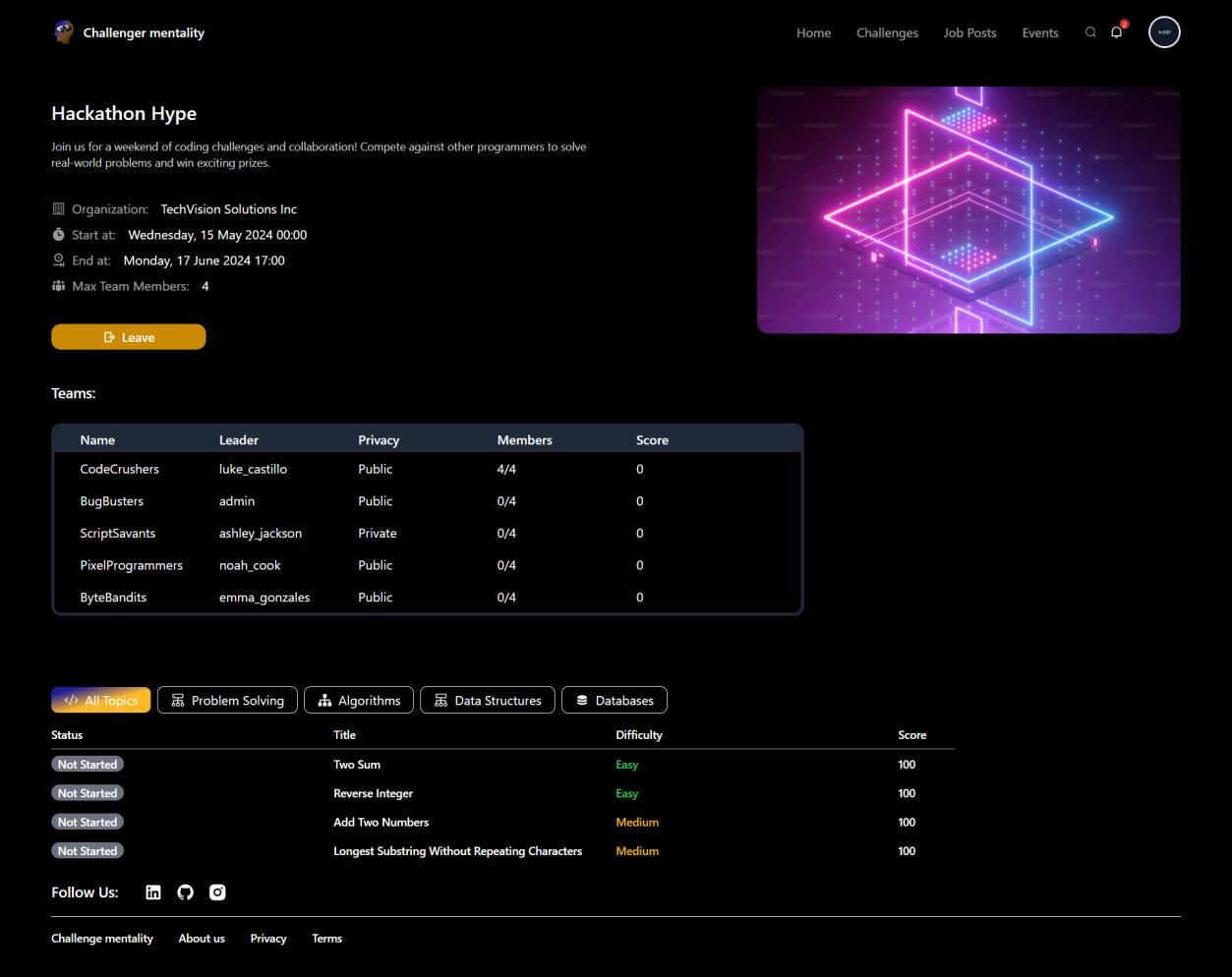Open TechVision Solutions Inc organization
Screen dimensions: 1232x977
[x=229, y=209]
